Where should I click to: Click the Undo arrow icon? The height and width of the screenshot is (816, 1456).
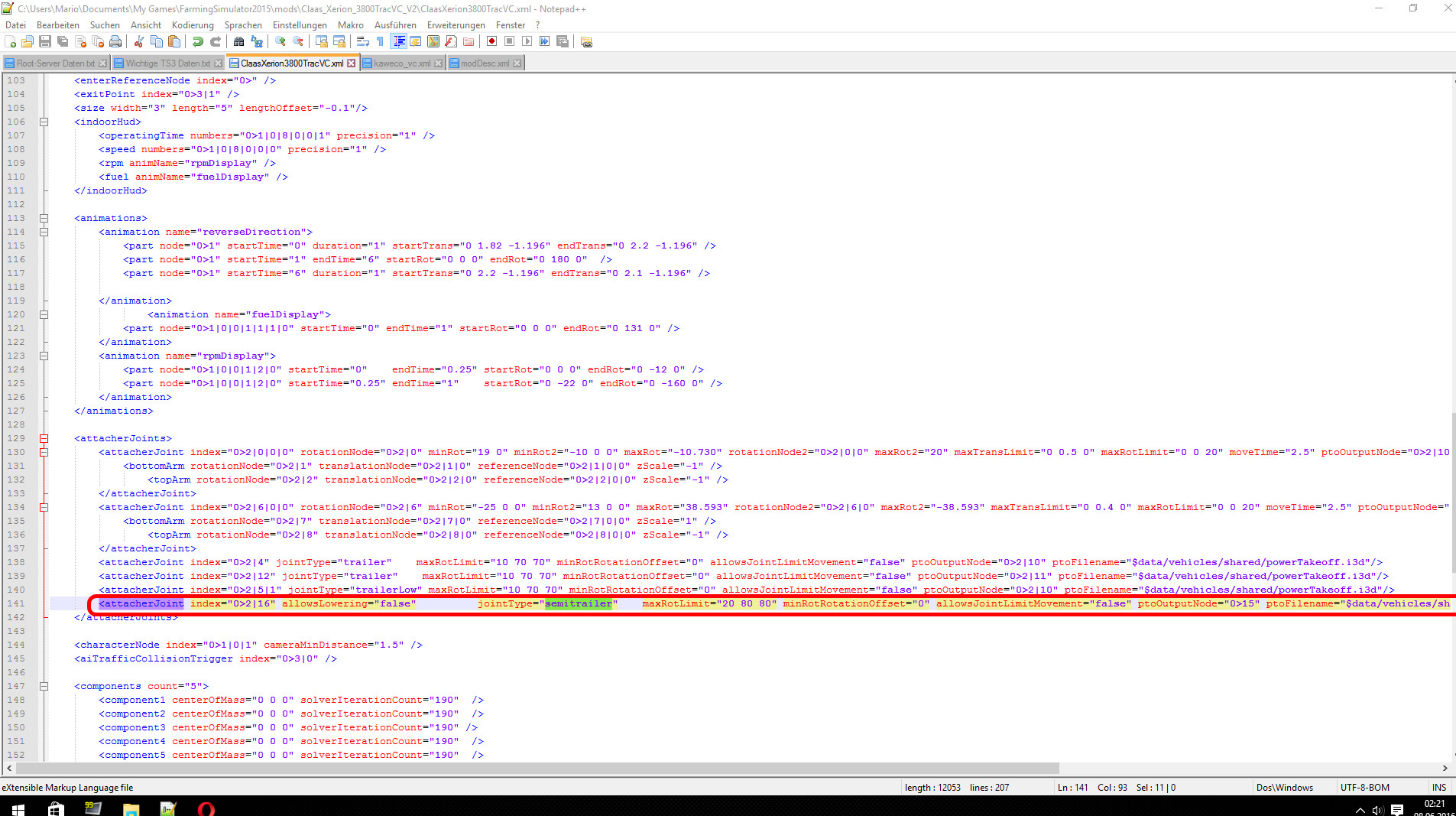198,41
